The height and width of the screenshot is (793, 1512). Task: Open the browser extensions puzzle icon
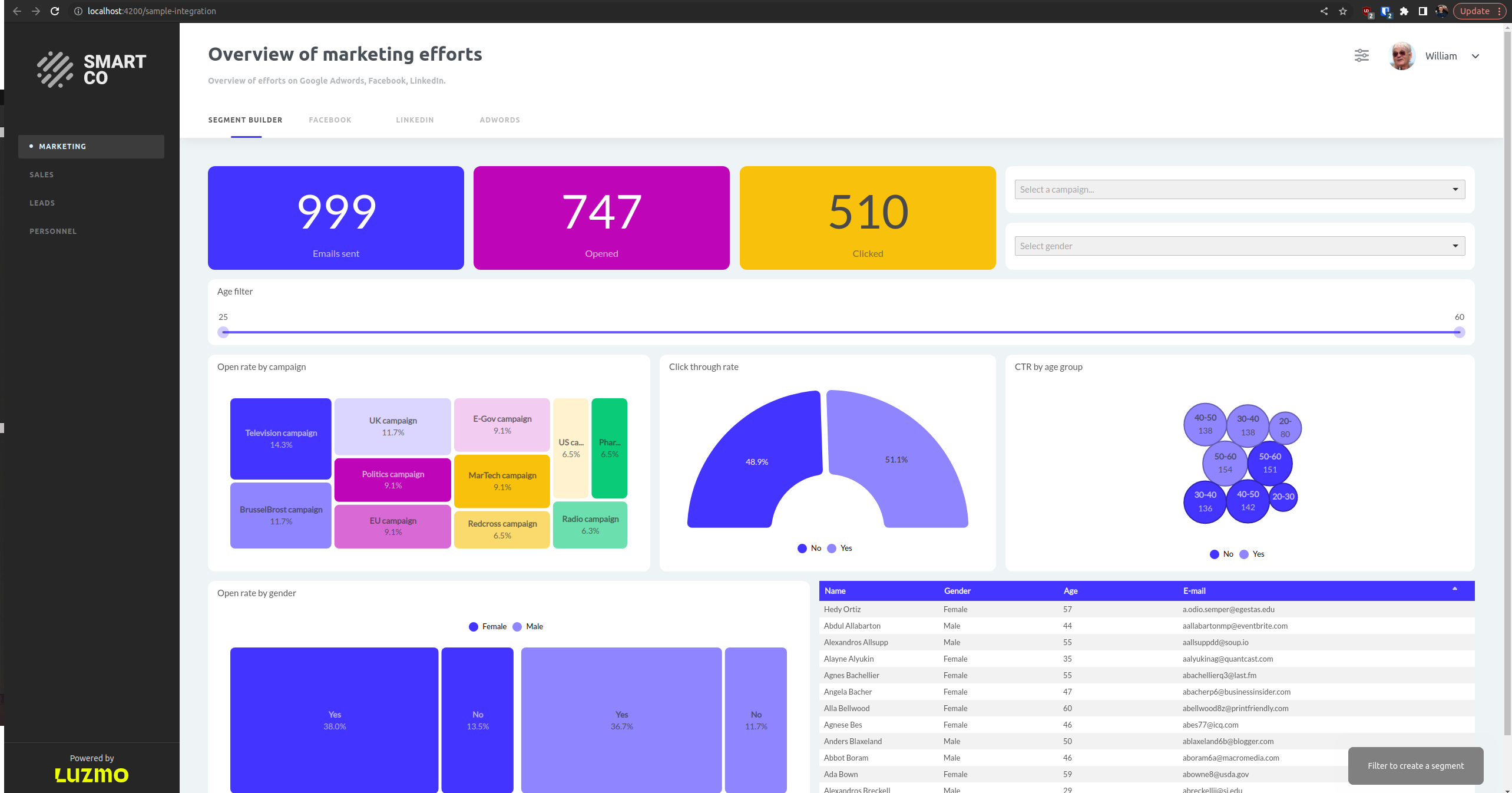[x=1404, y=11]
